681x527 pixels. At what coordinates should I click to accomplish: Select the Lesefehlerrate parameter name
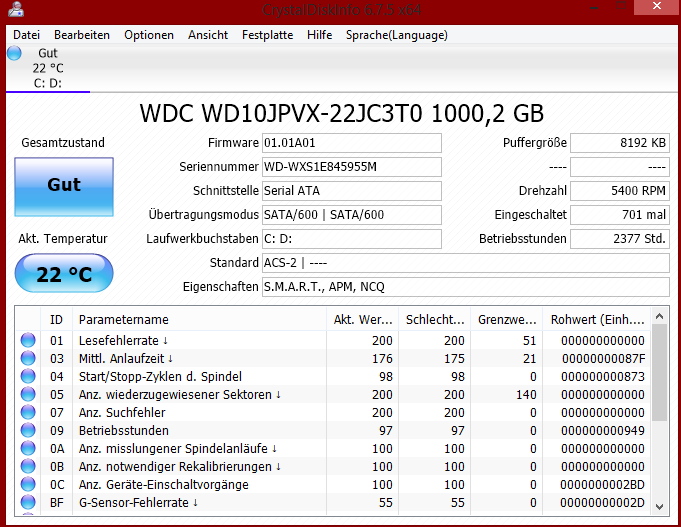click(123, 341)
